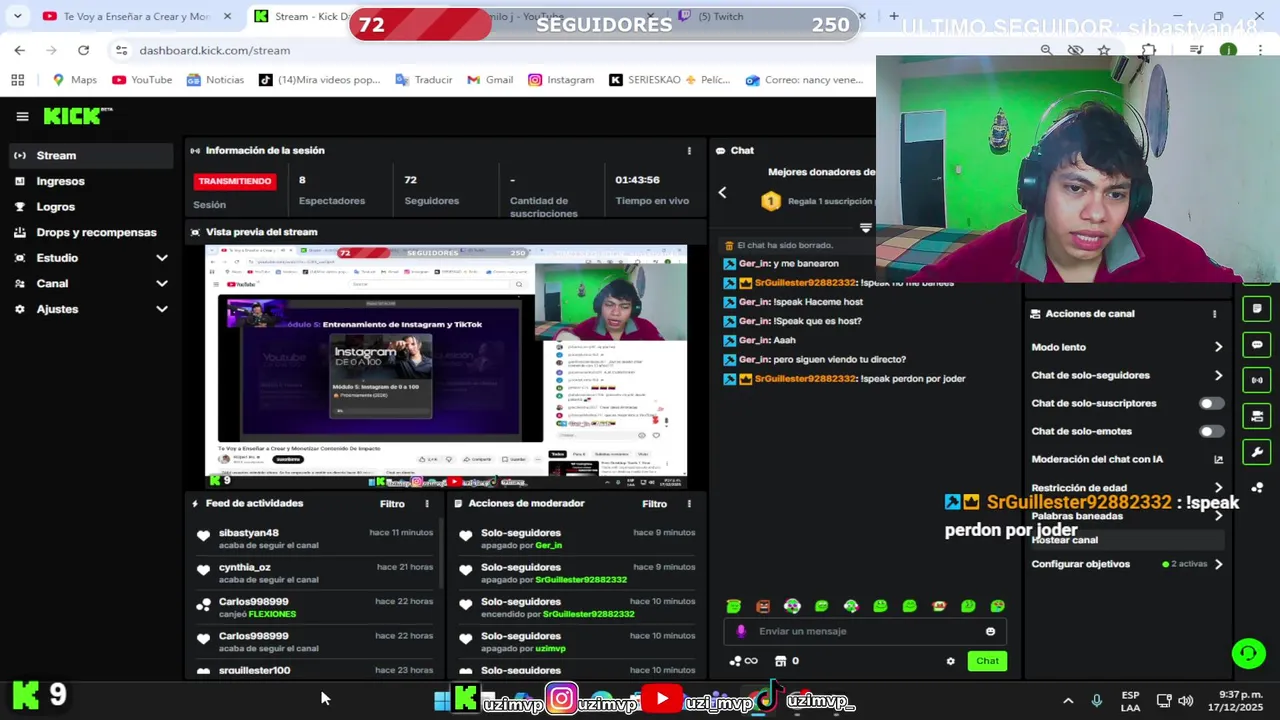This screenshot has height=720, width=1280.
Task: Click the speech bubble icon in right rail
Action: pyautogui.click(x=1257, y=344)
